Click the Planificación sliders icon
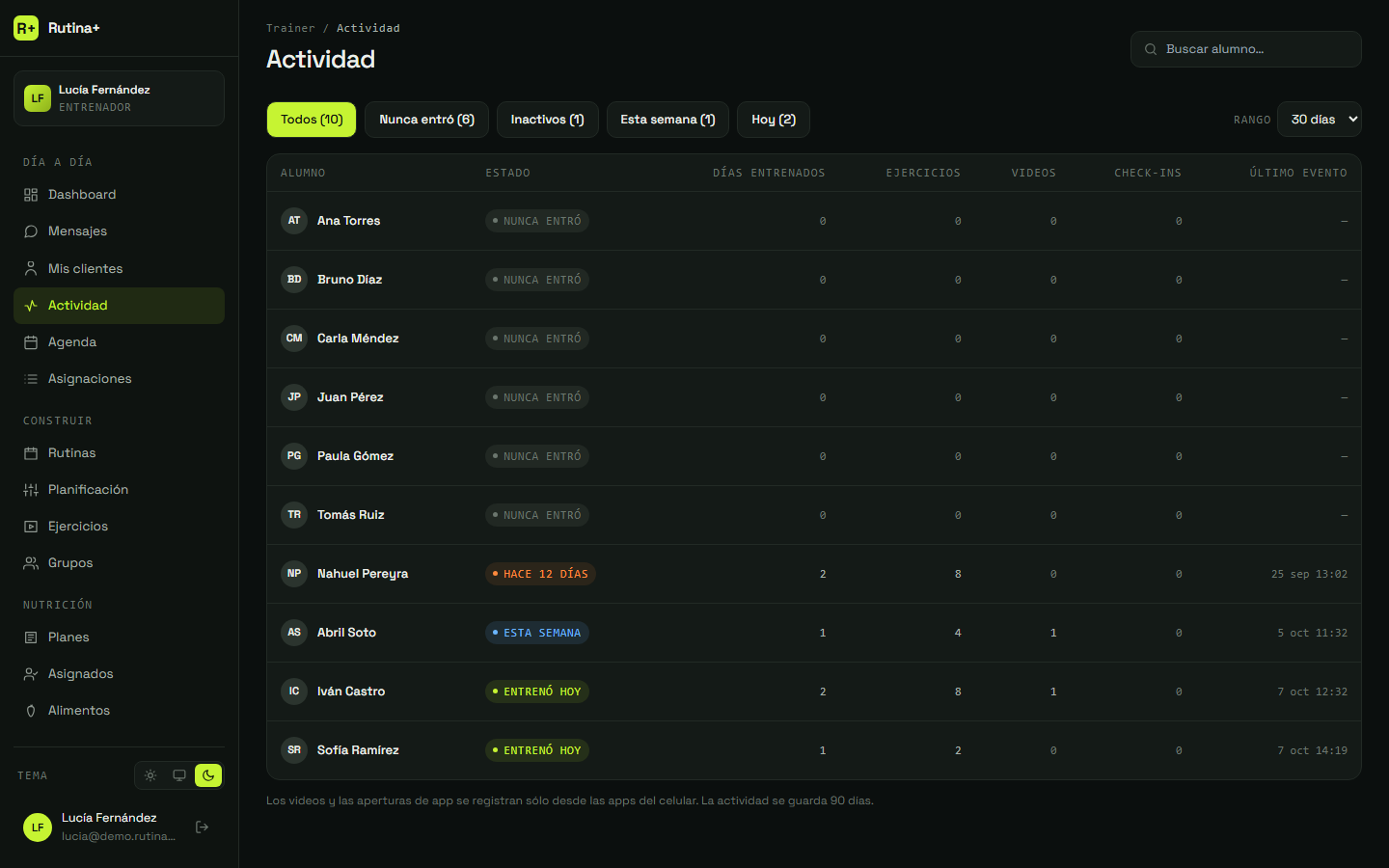This screenshot has width=1389, height=868. 31,490
